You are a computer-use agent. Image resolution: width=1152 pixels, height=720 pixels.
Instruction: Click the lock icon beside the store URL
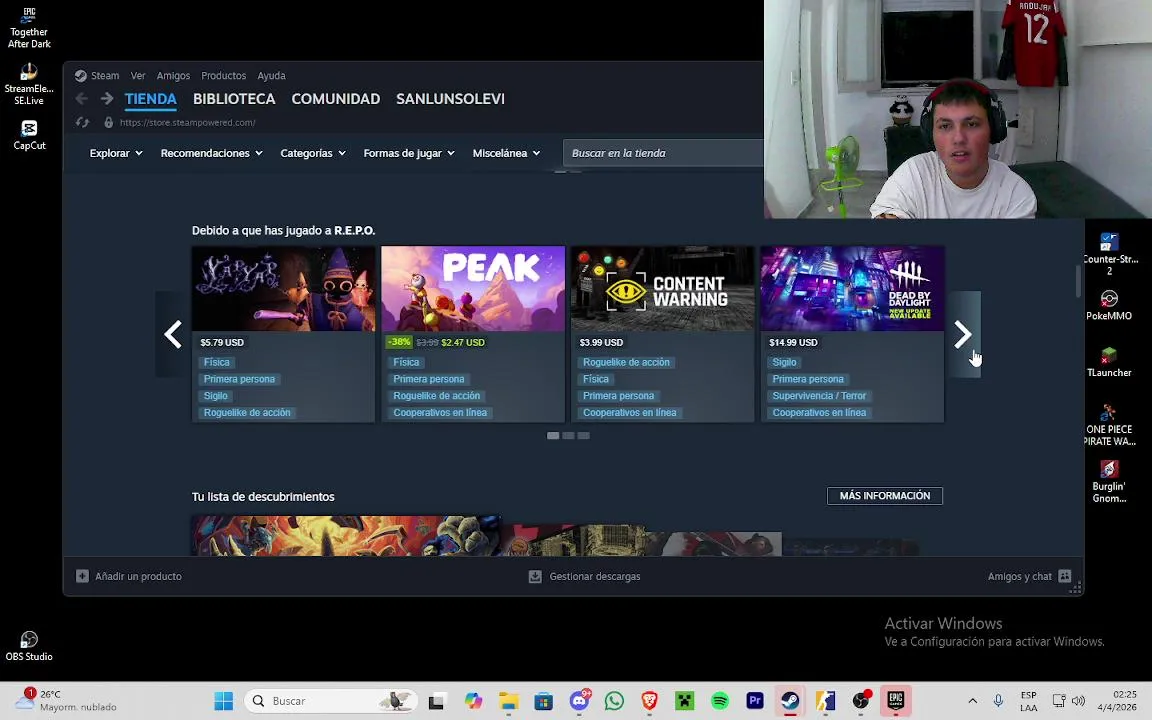(109, 123)
